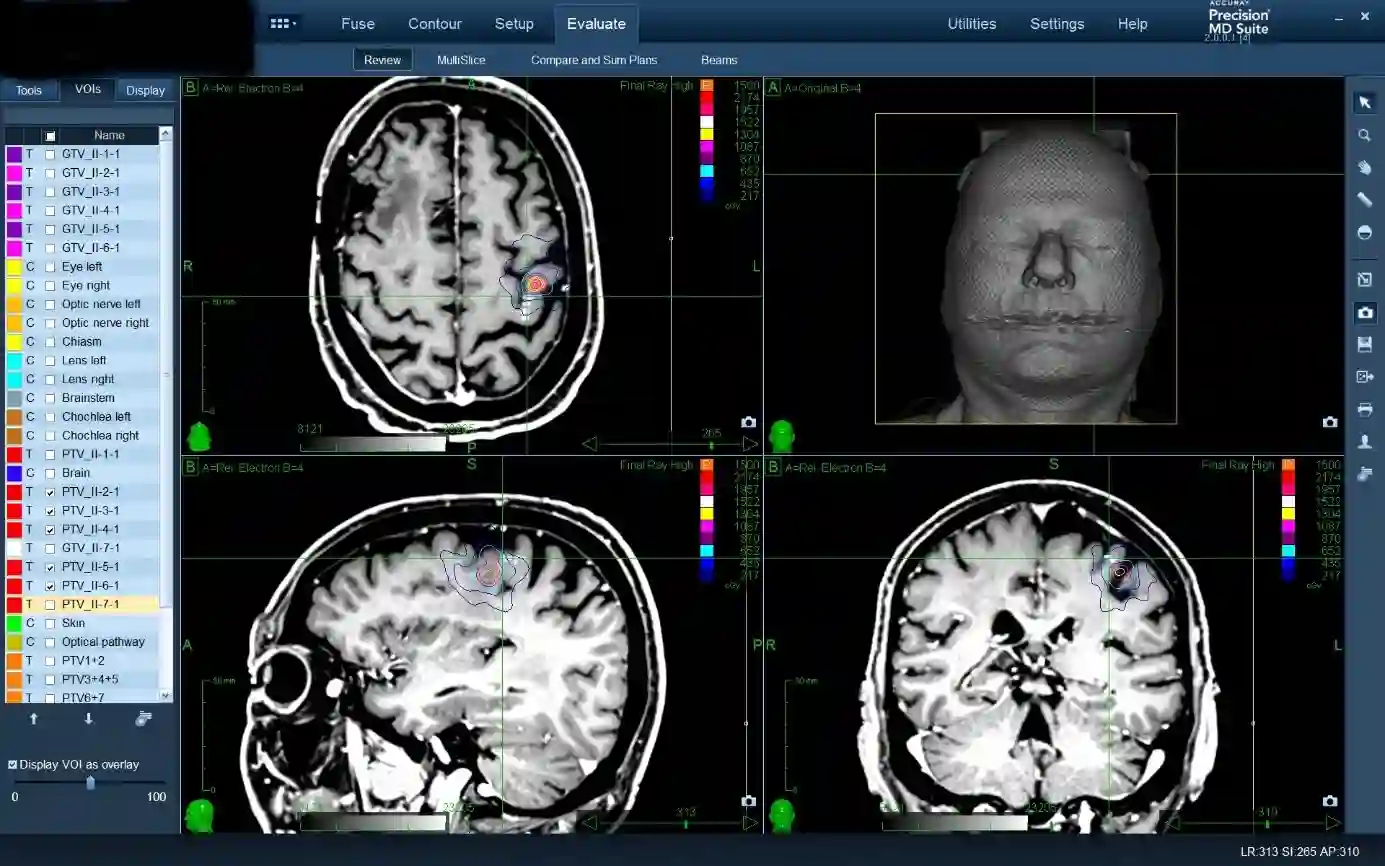Toggle Display VOI as overlay checkbox
This screenshot has width=1385, height=866.
pyautogui.click(x=13, y=764)
